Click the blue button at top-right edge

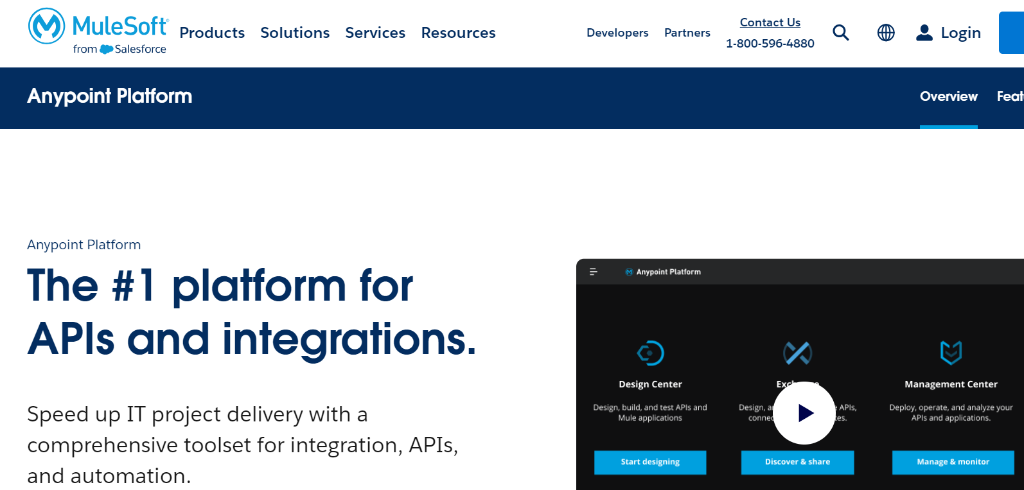1012,33
